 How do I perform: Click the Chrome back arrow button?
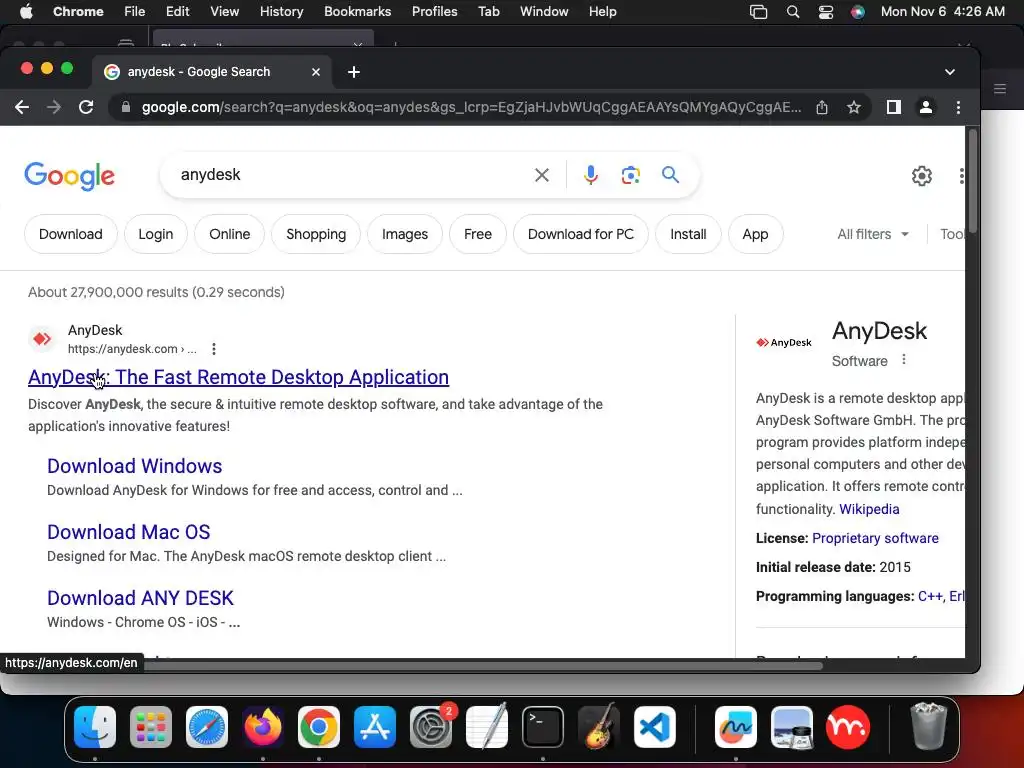tap(22, 107)
